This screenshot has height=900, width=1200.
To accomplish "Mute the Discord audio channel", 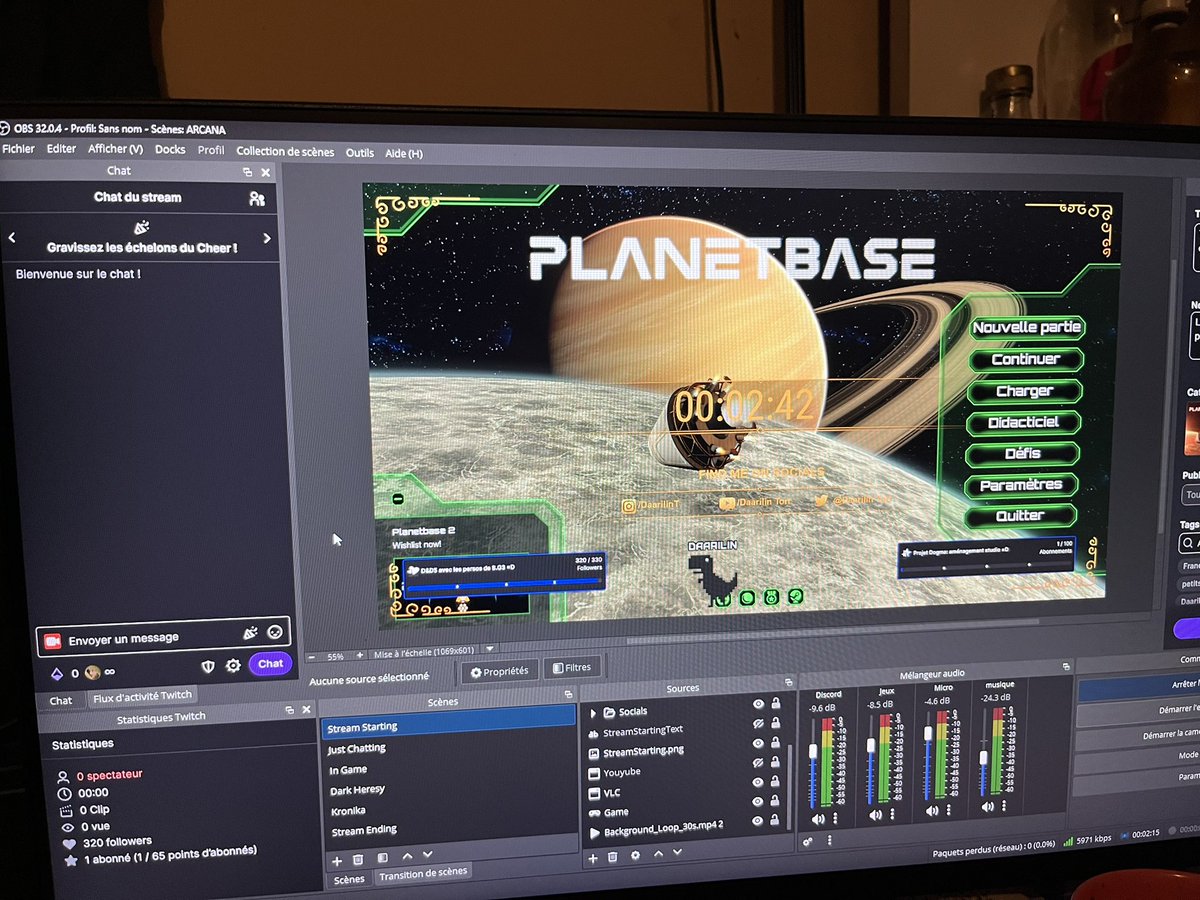I will coord(817,819).
